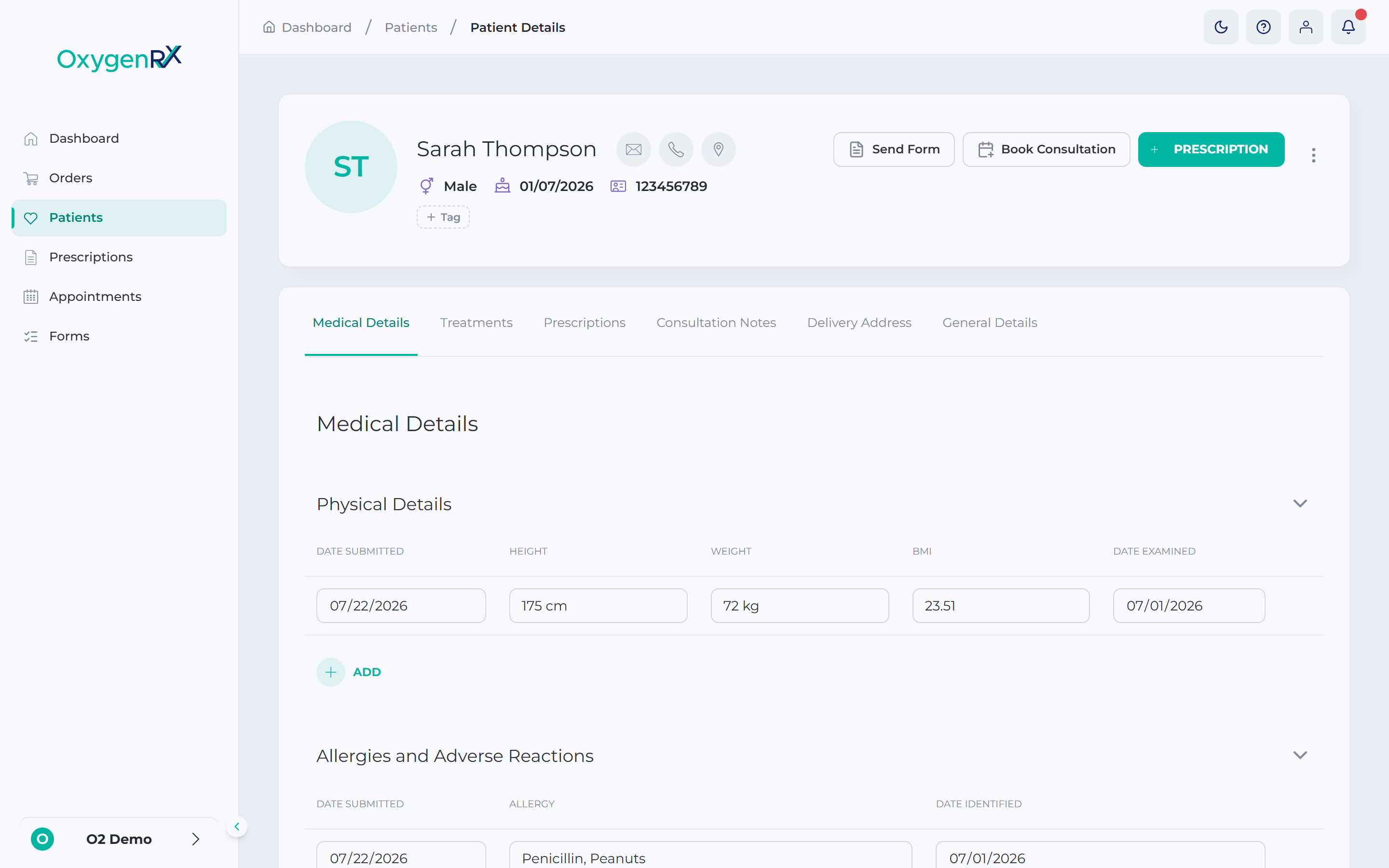The height and width of the screenshot is (868, 1389).
Task: Click the home icon in breadcrumb
Action: pyautogui.click(x=269, y=27)
